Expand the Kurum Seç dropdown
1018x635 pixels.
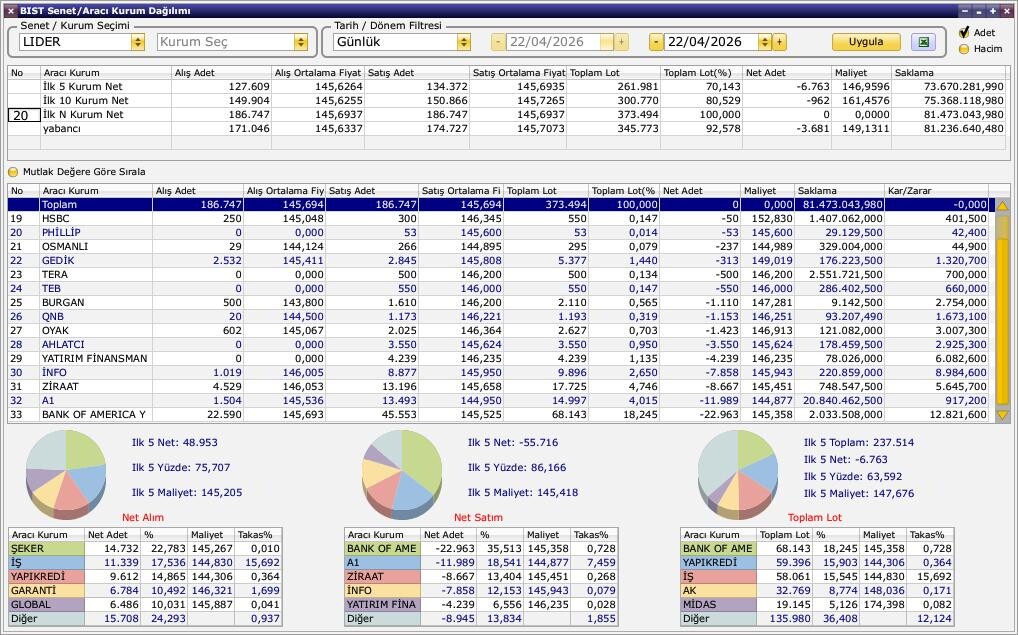click(300, 42)
